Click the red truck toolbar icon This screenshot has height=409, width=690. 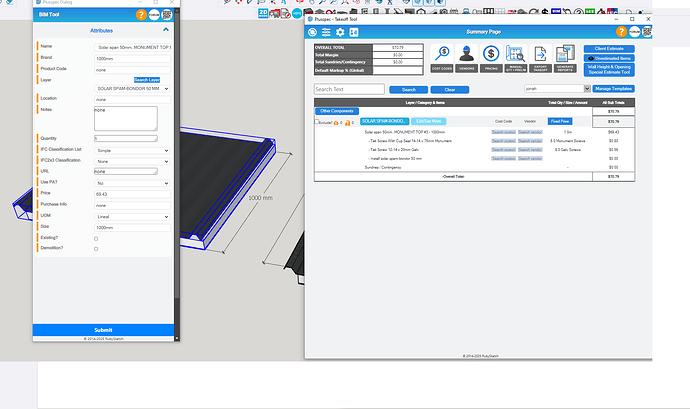[275, 14]
